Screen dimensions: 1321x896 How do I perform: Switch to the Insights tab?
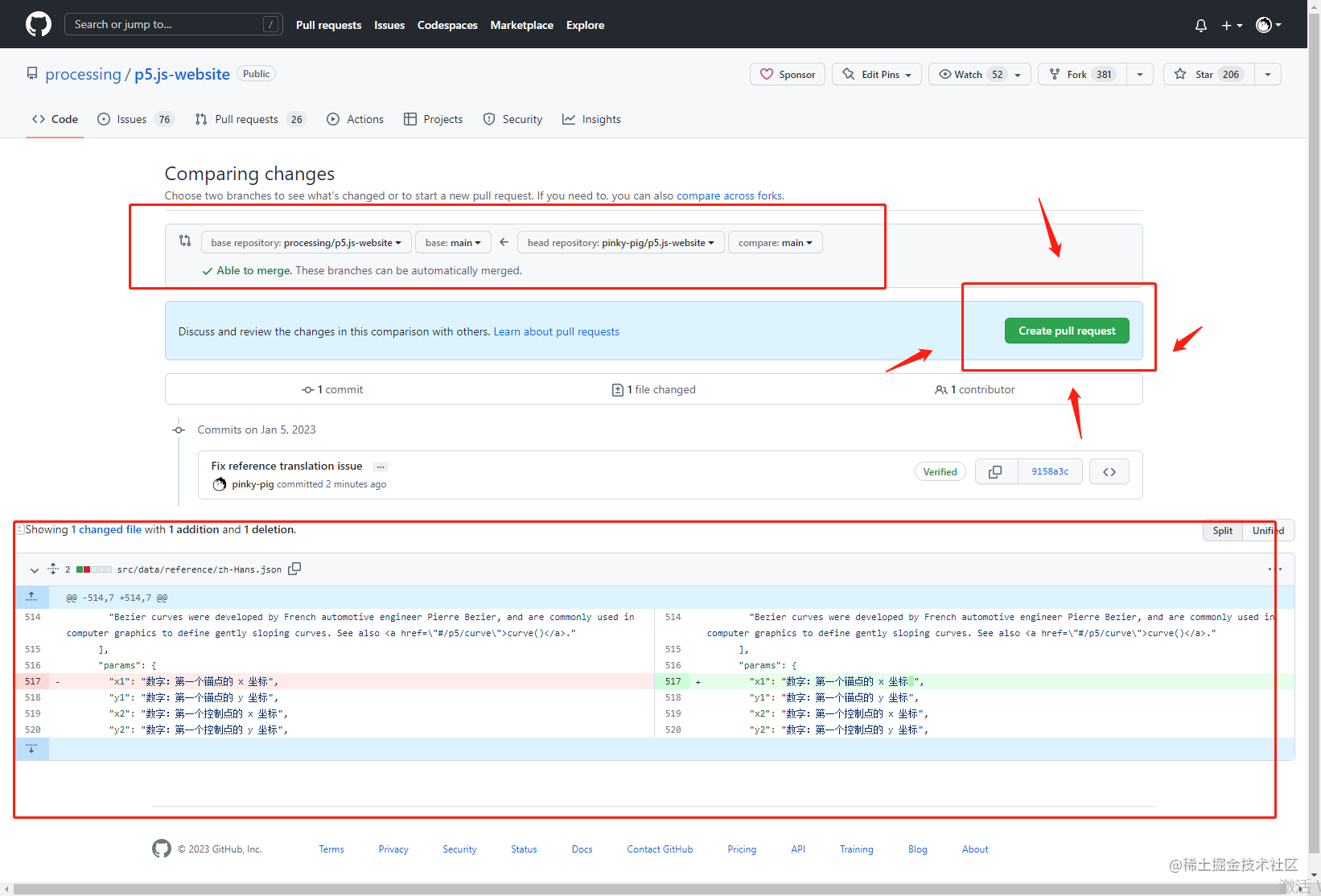pyautogui.click(x=591, y=119)
